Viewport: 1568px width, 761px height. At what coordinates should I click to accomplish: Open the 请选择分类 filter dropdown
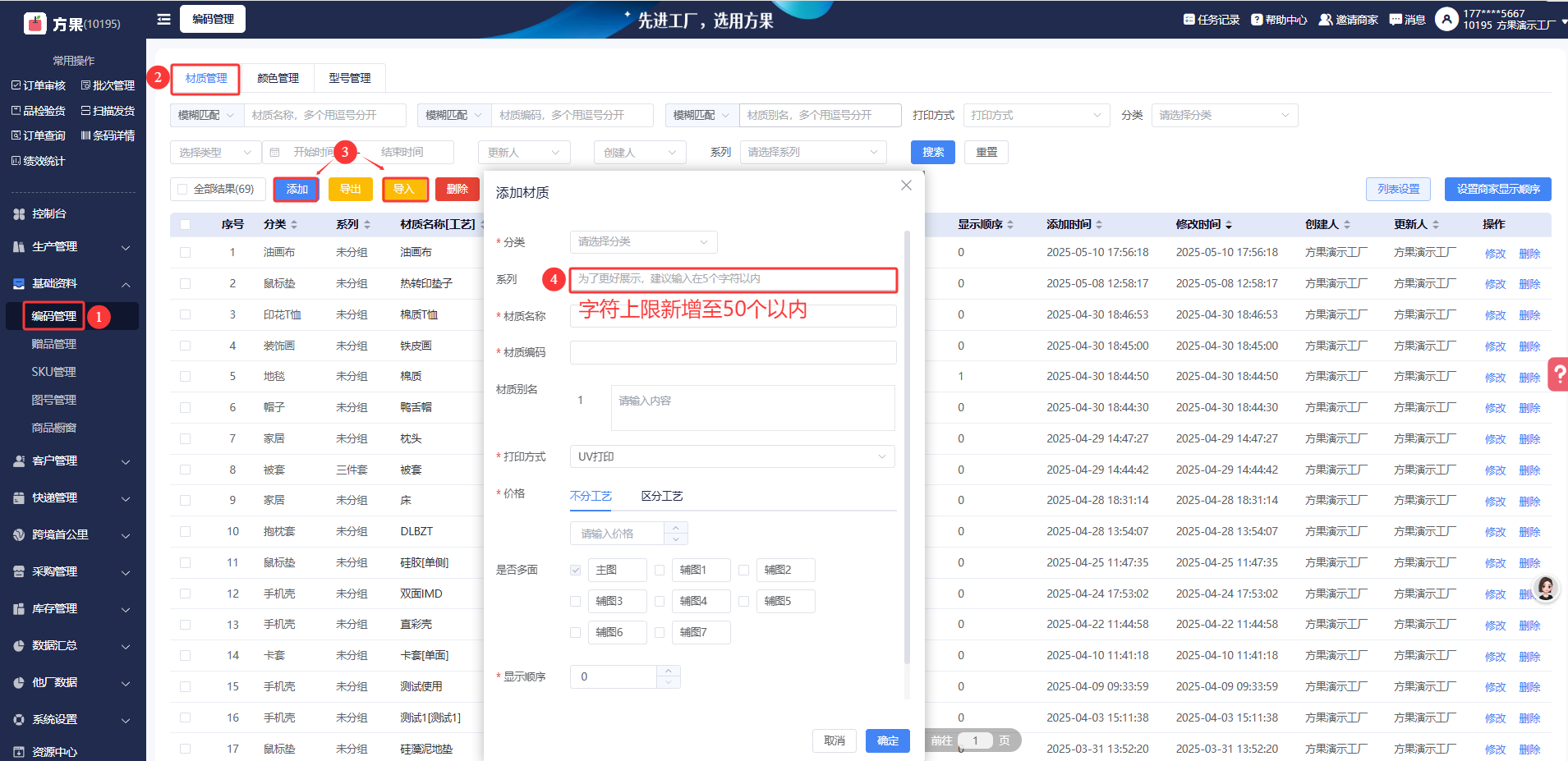pos(1225,116)
